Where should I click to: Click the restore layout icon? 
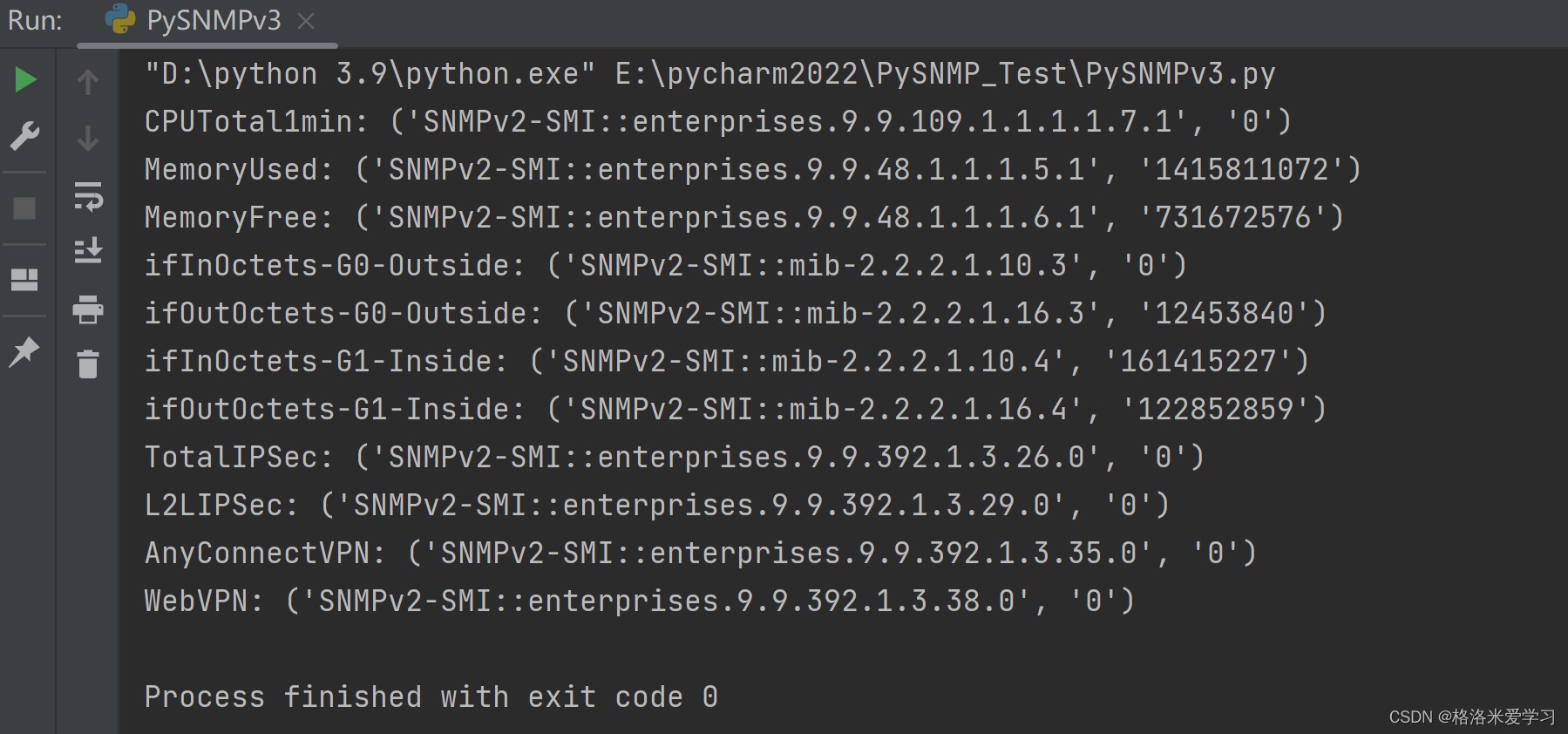pos(24,280)
